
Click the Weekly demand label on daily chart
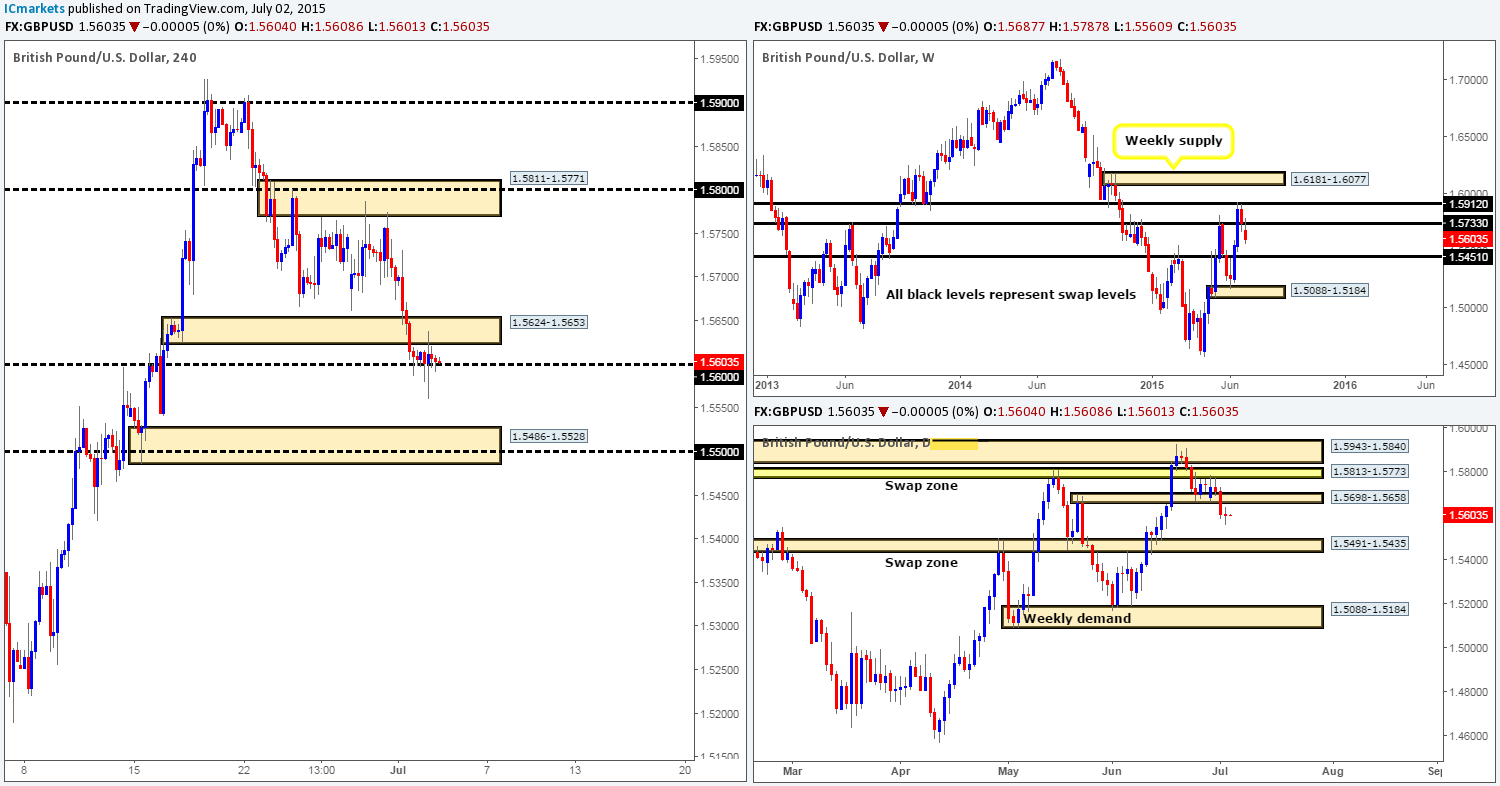tap(1076, 618)
